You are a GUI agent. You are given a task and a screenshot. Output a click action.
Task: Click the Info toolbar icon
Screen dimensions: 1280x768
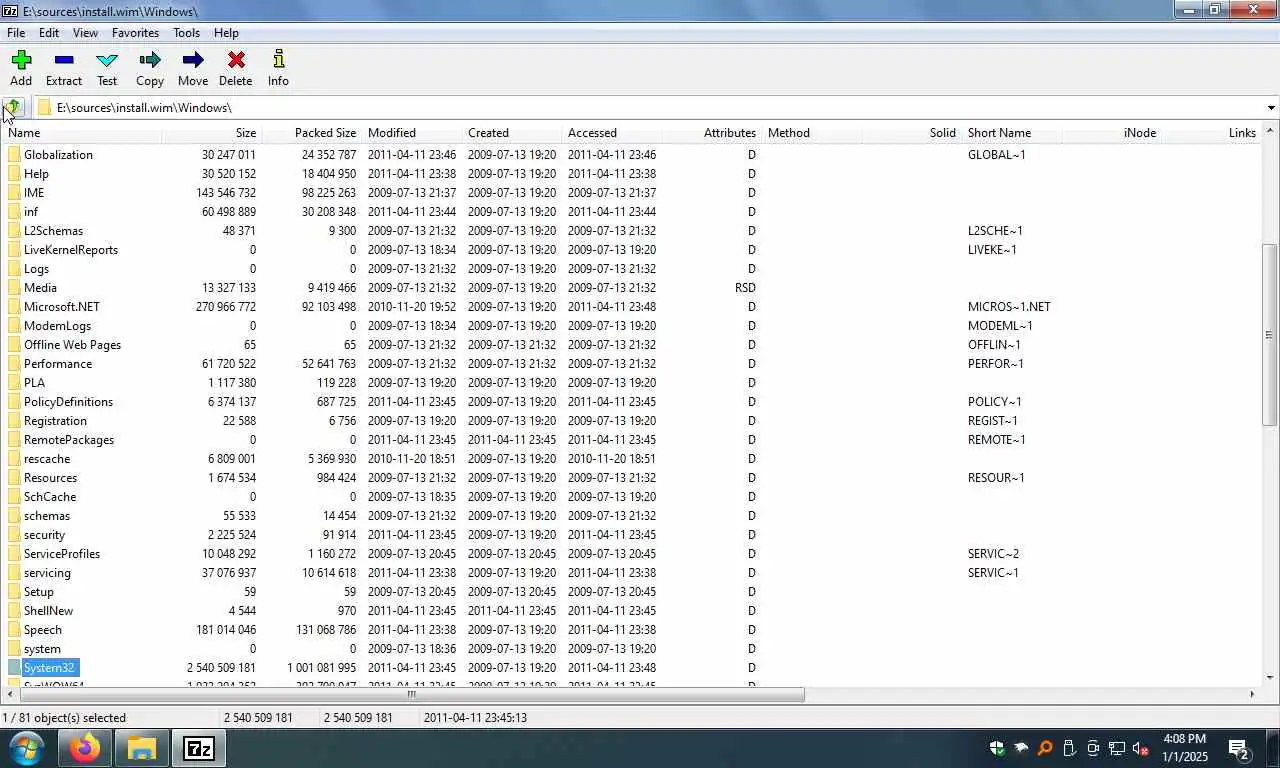278,68
